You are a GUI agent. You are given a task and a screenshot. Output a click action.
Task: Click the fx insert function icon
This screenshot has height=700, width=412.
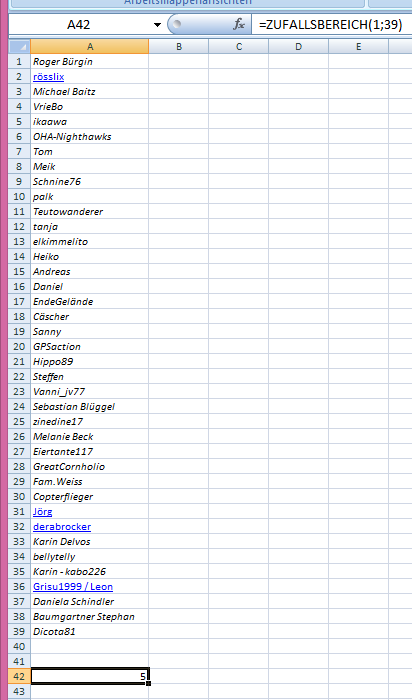coord(239,24)
